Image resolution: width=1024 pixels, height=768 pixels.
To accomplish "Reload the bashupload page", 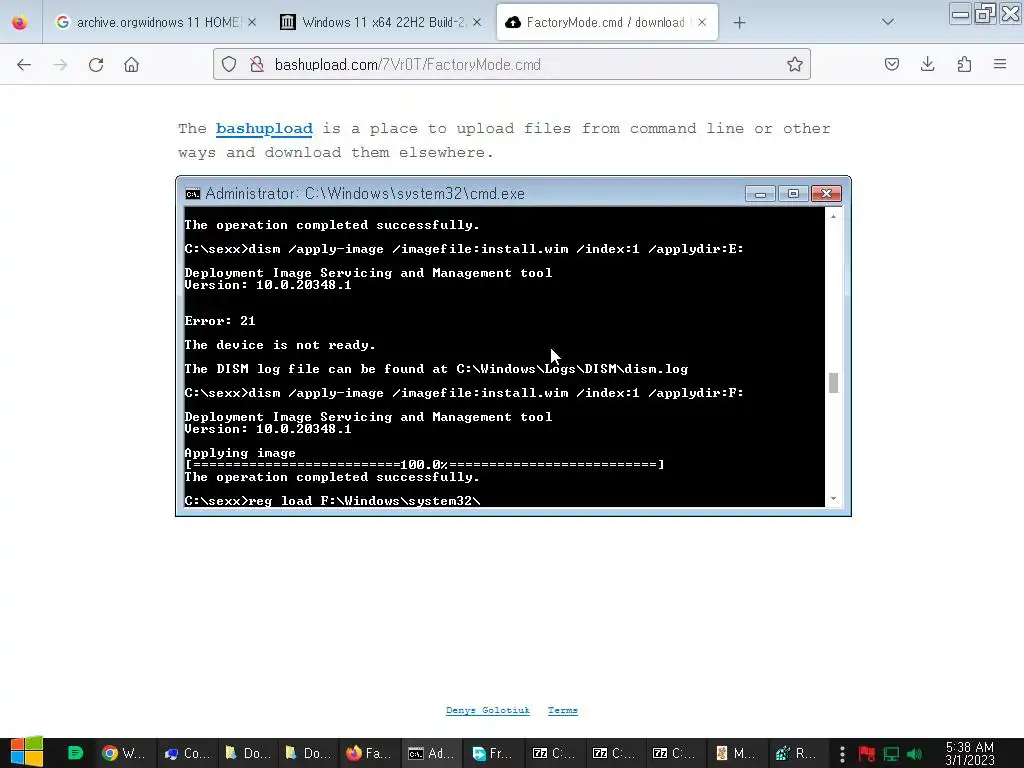I will click(x=96, y=65).
